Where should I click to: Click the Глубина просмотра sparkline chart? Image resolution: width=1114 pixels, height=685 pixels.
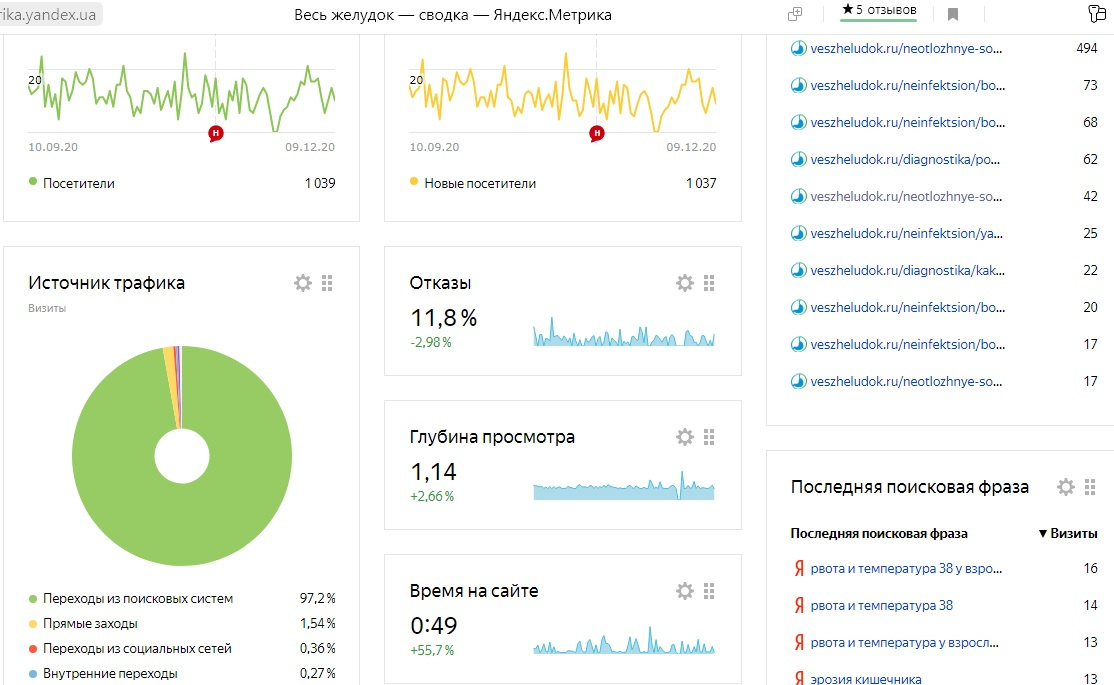pyautogui.click(x=624, y=485)
